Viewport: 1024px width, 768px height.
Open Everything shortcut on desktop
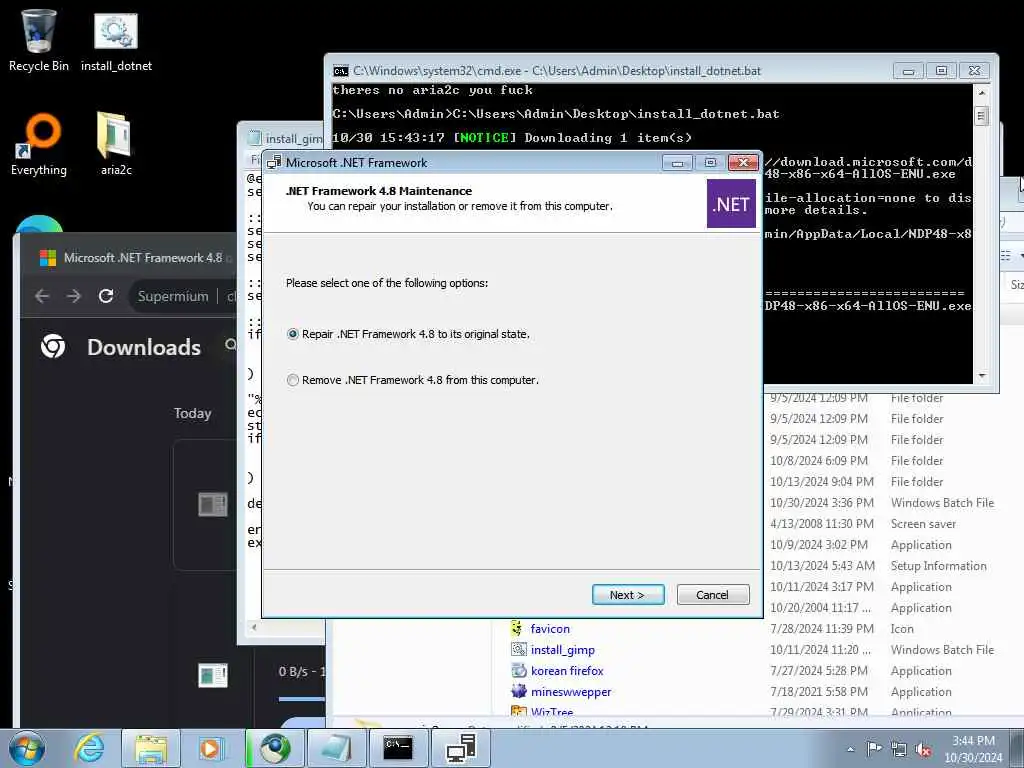coord(39,144)
